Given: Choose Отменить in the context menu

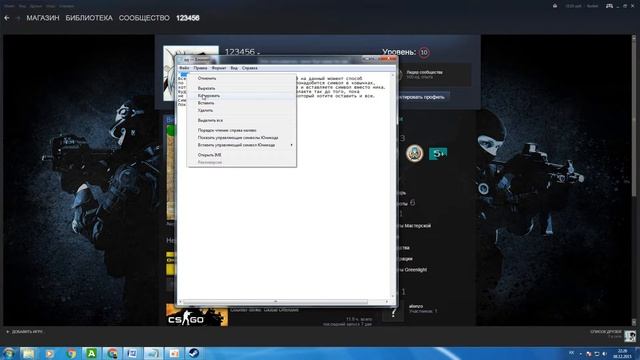Looking at the screenshot, I should pos(242,78).
